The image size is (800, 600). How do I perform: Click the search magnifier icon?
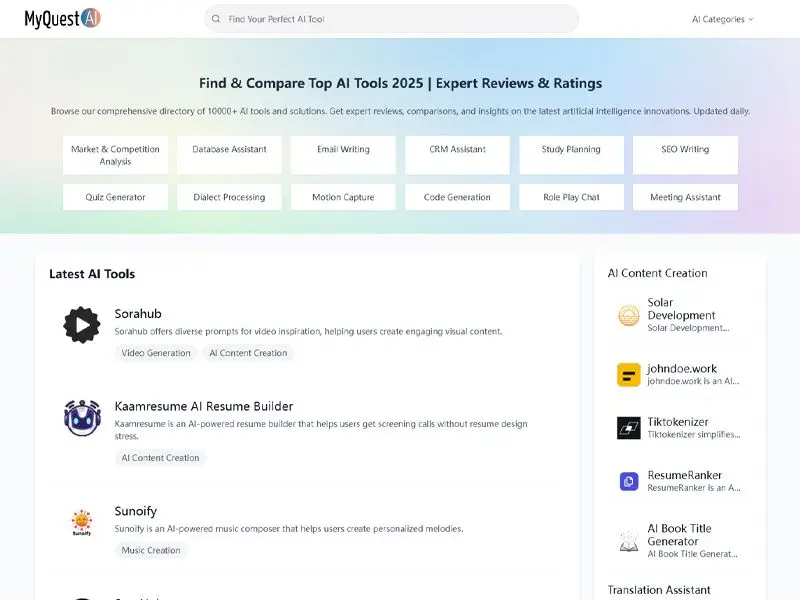click(x=216, y=19)
